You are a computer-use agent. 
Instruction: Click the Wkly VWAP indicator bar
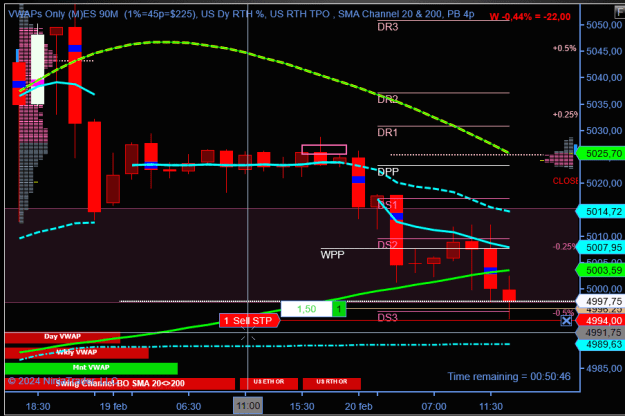tap(77, 353)
